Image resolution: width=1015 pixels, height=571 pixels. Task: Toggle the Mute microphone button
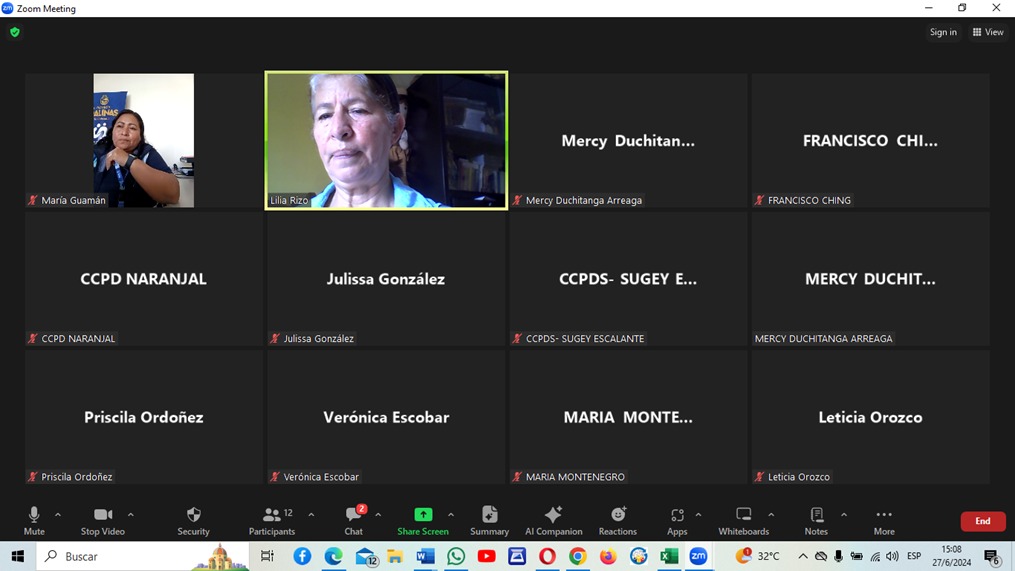pyautogui.click(x=34, y=520)
